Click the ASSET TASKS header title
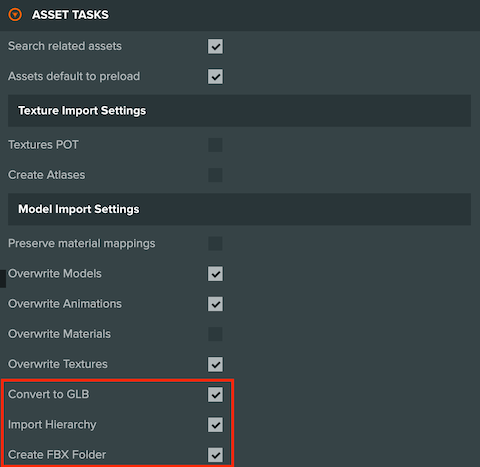 [x=70, y=15]
